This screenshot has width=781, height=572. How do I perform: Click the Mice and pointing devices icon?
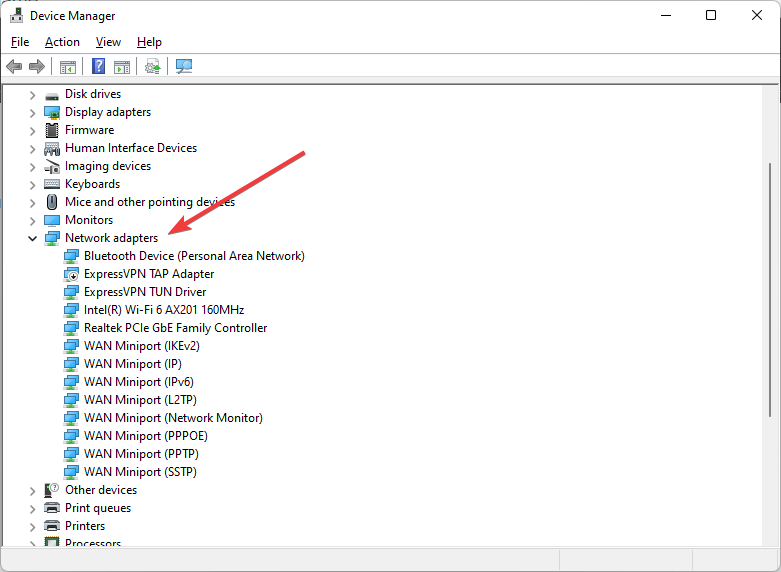[x=52, y=202]
